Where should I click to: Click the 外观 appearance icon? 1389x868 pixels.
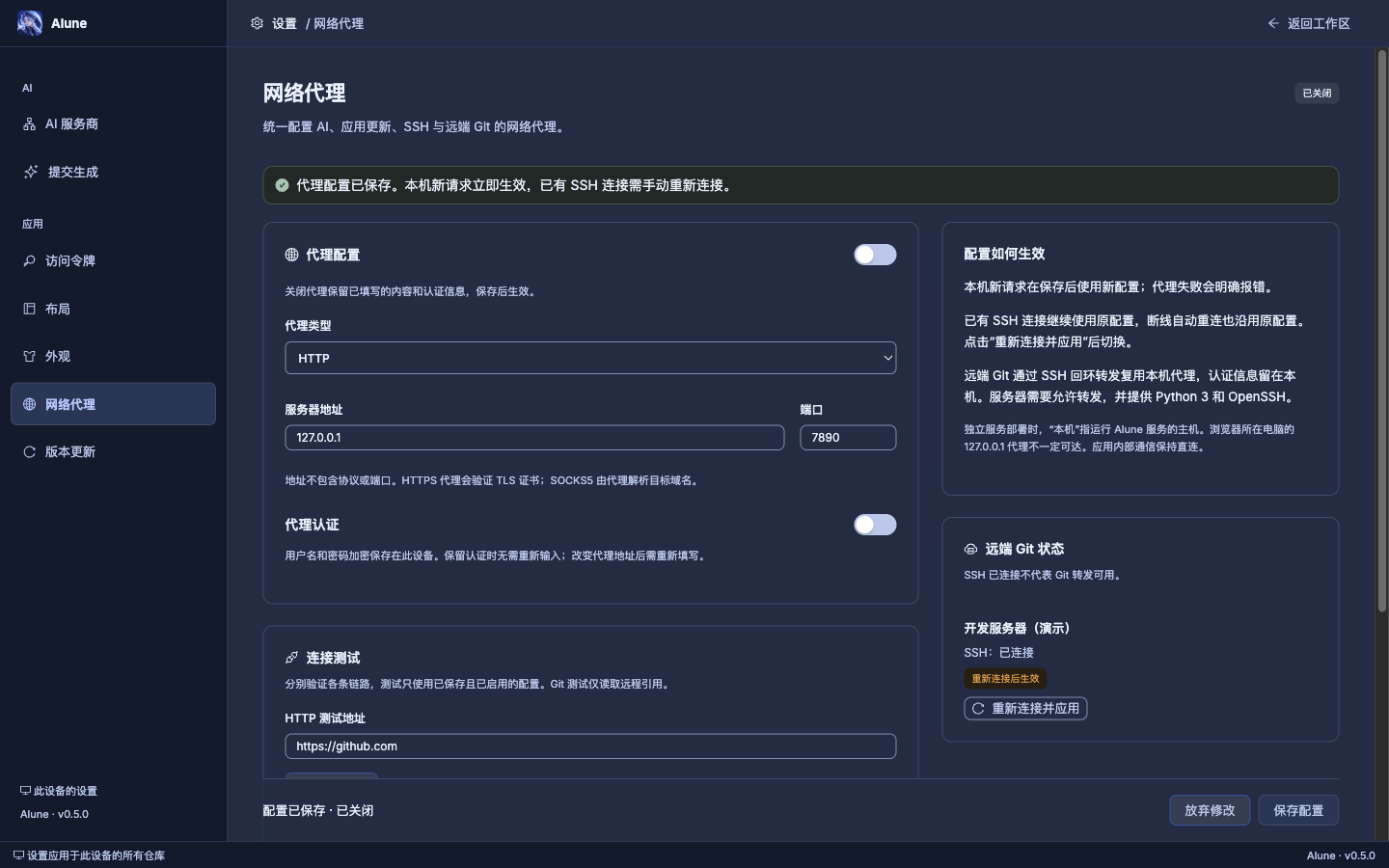(x=29, y=356)
